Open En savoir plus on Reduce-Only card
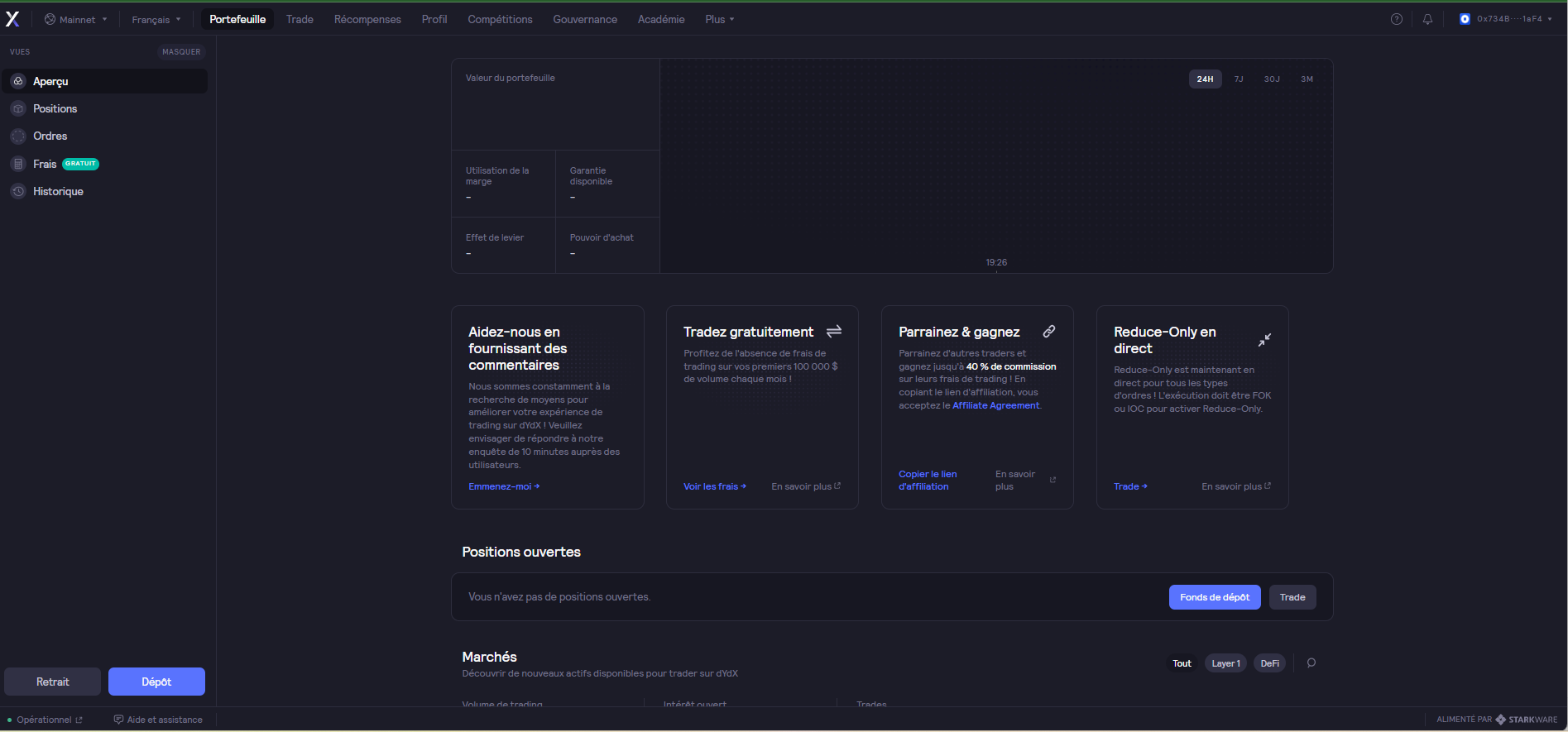 [x=1236, y=486]
